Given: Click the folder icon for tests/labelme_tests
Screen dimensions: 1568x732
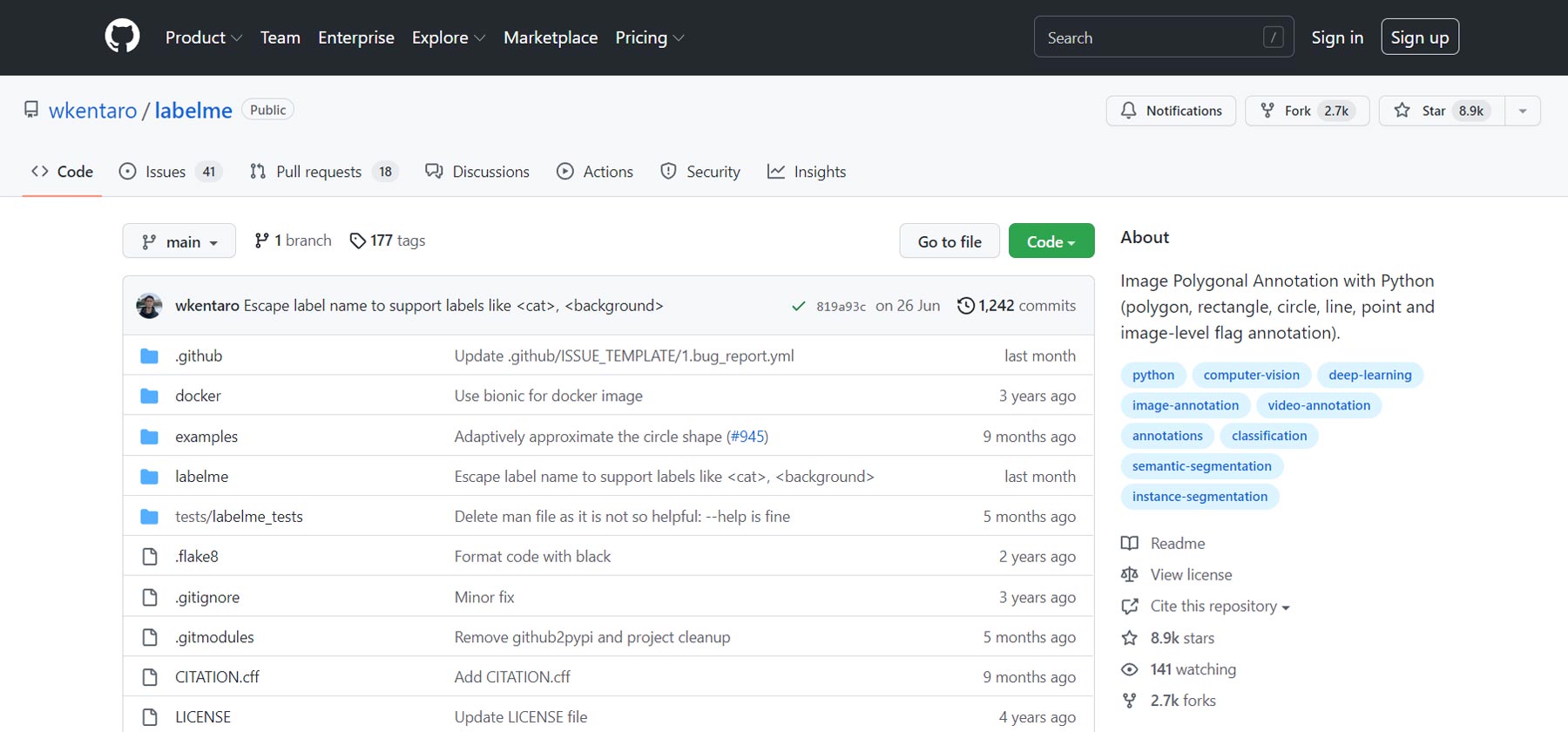Looking at the screenshot, I should [x=150, y=517].
